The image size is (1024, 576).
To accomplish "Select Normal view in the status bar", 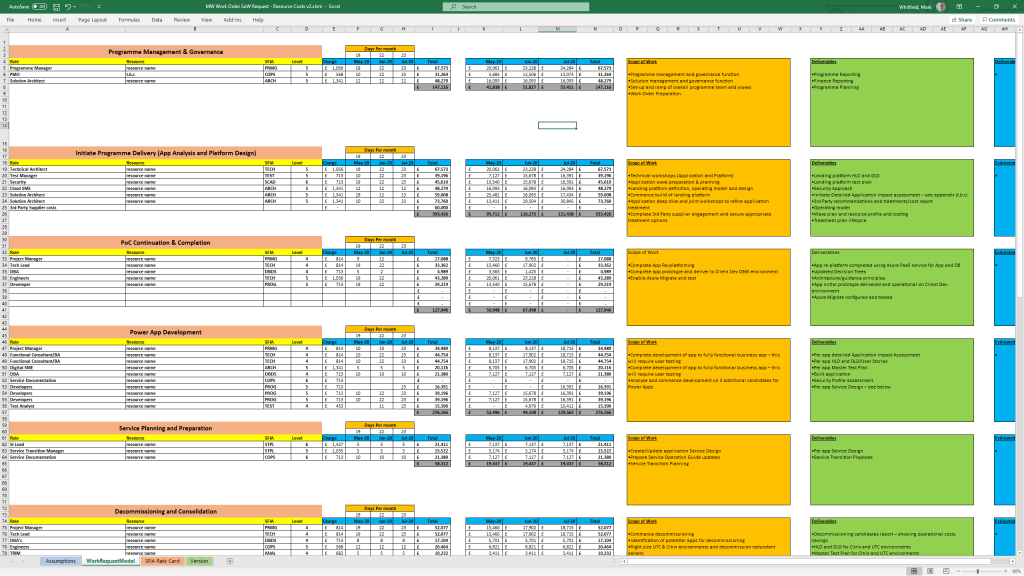I will point(914,570).
